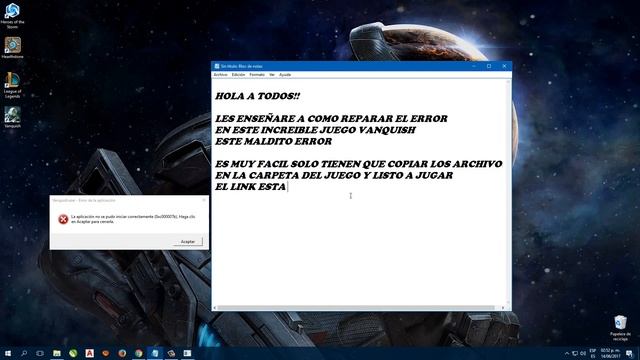
Task: Click Notepad horizontal scrollbar thumb
Action: 355,308
